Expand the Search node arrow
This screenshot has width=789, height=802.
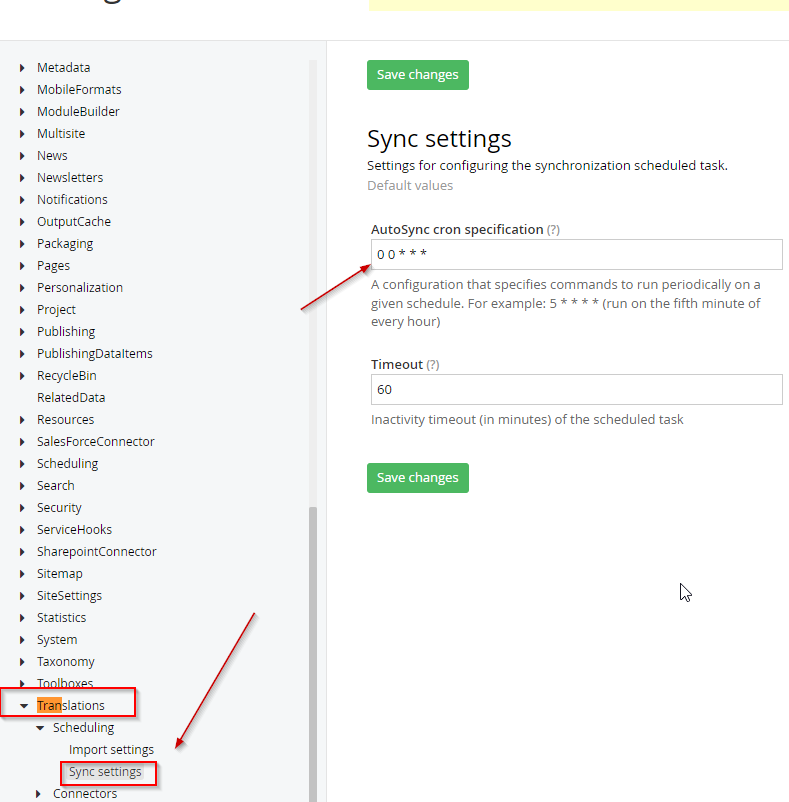click(22, 485)
